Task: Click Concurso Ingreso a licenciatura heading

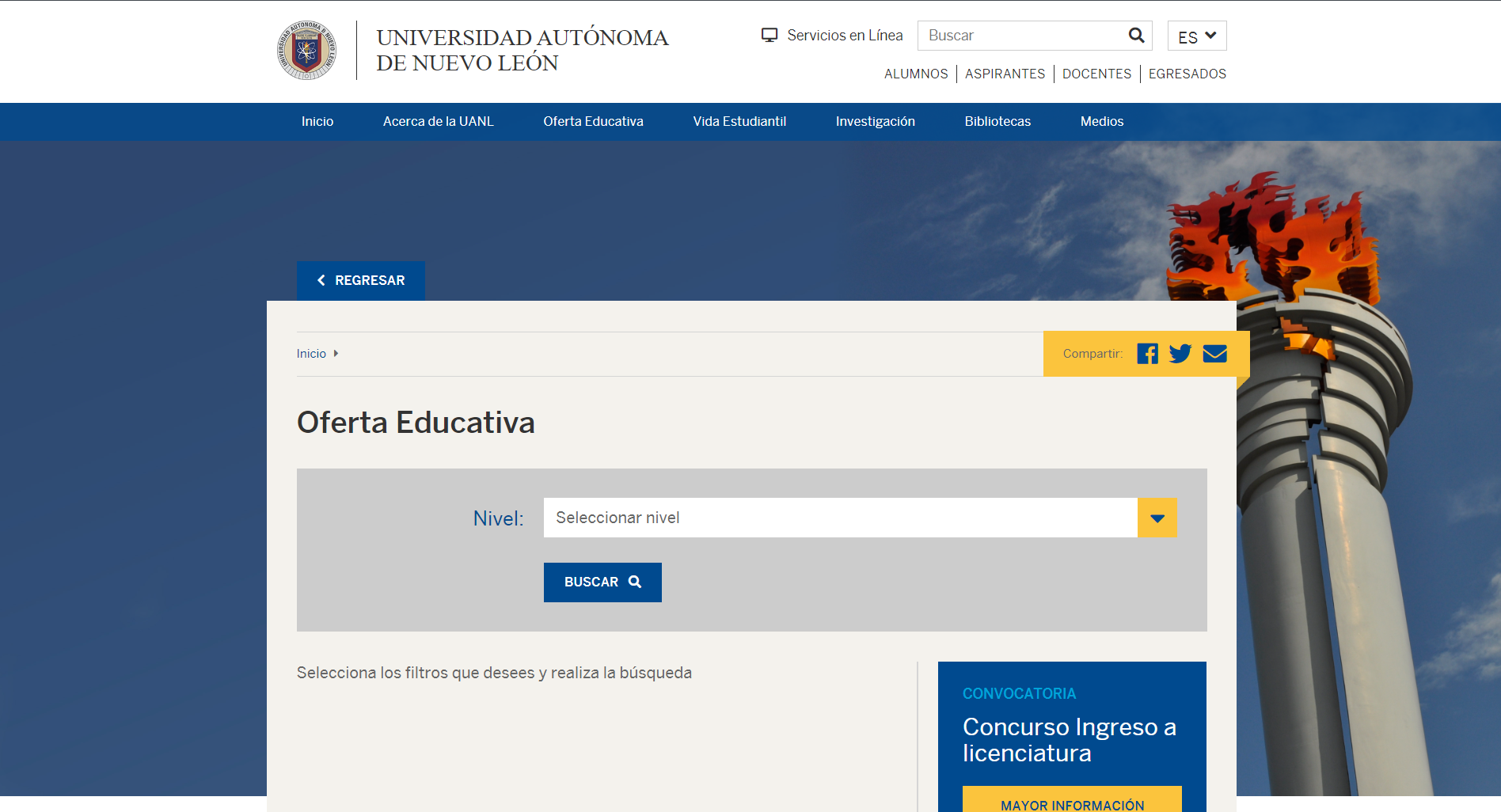Action: click(1070, 740)
